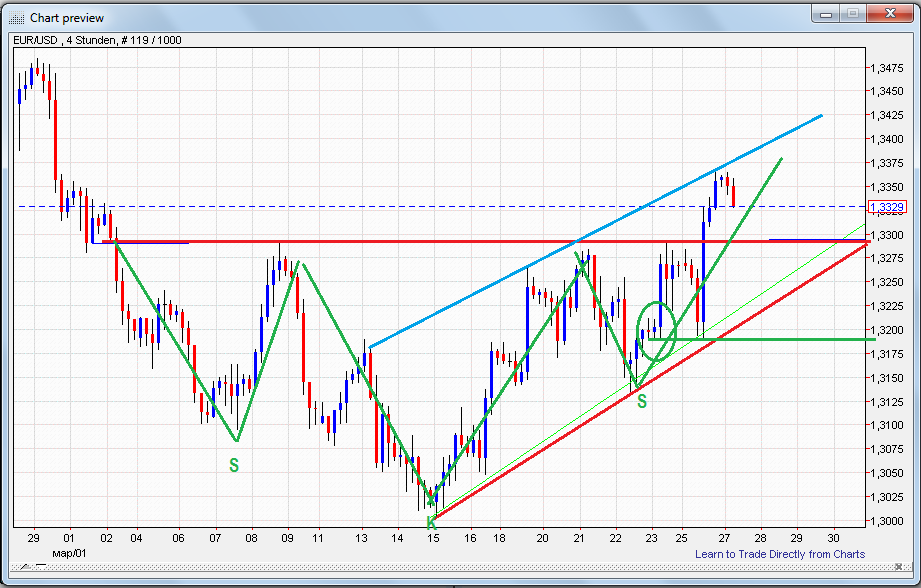Click the 1,3125 price axis label
The image size is (921, 588).
pyautogui.click(x=887, y=402)
